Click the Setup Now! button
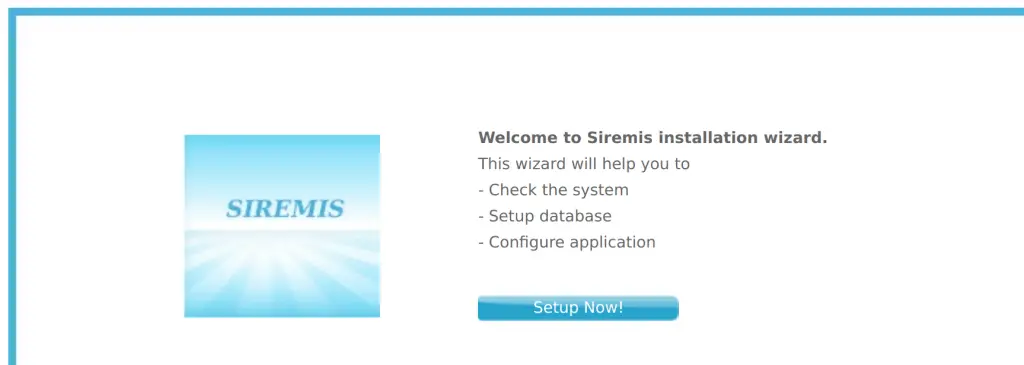The image size is (1024, 365). [x=578, y=308]
